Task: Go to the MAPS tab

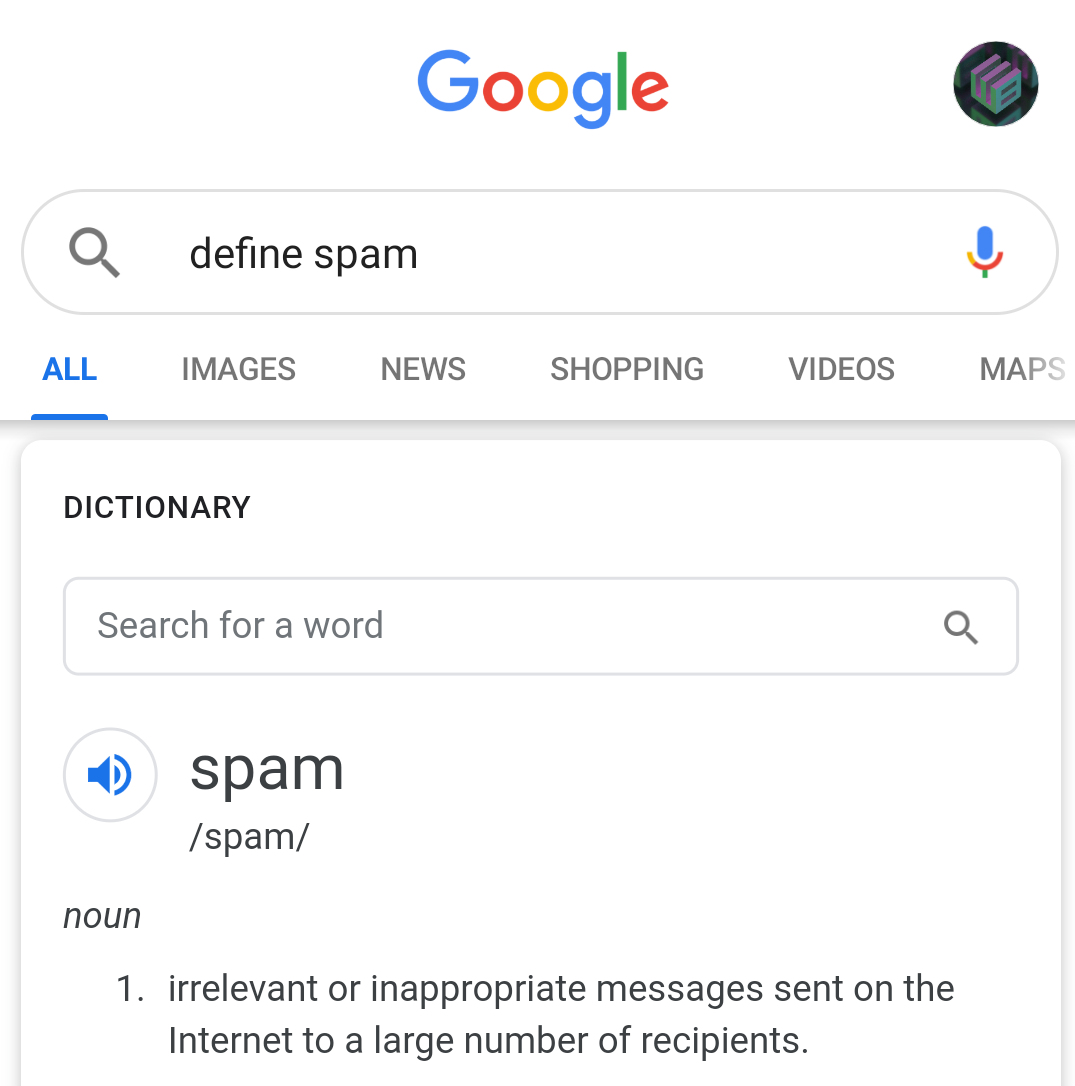Action: (1022, 369)
